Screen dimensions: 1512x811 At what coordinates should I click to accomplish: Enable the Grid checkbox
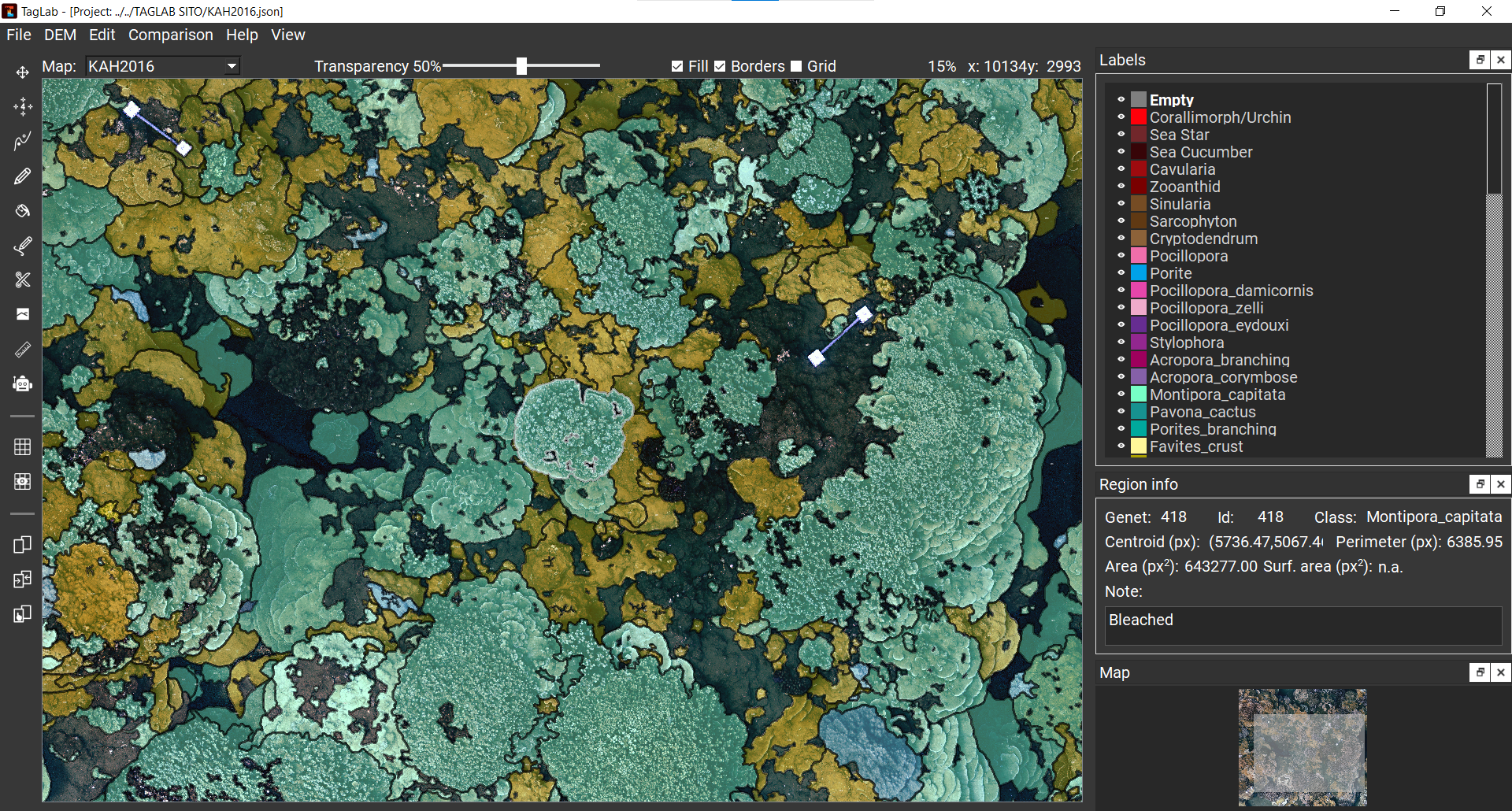[x=796, y=67]
